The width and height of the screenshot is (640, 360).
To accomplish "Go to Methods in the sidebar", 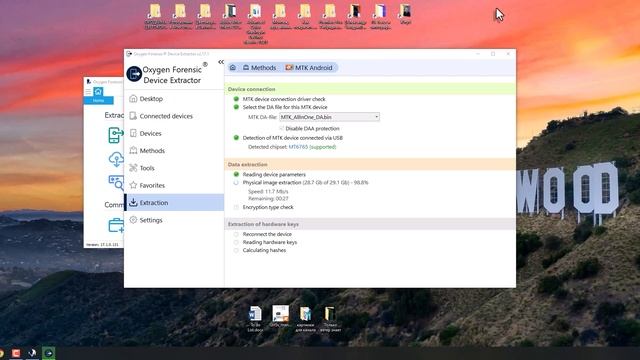I will click(x=174, y=151).
